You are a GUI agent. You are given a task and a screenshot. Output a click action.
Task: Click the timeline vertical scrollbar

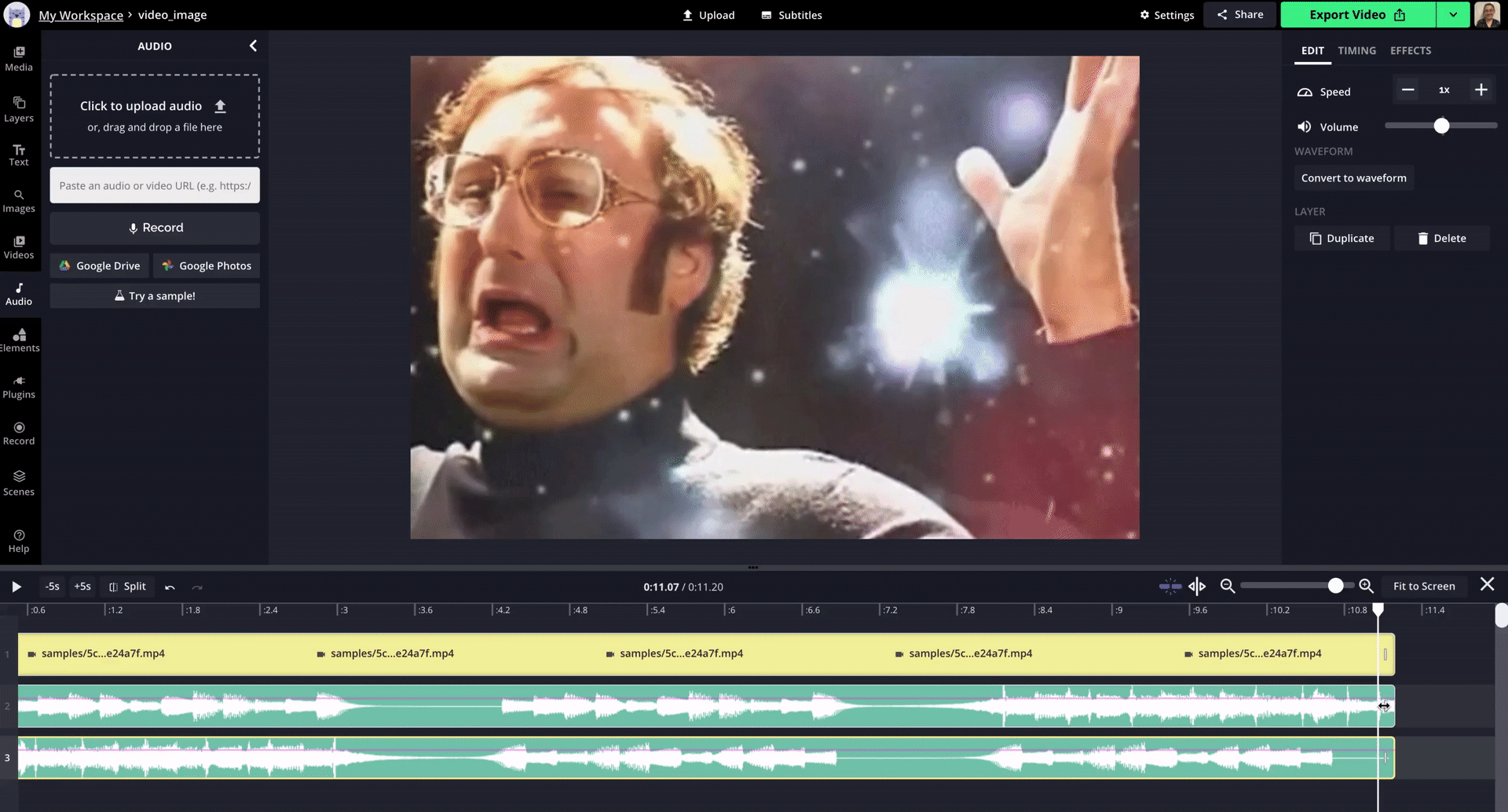click(x=1501, y=616)
